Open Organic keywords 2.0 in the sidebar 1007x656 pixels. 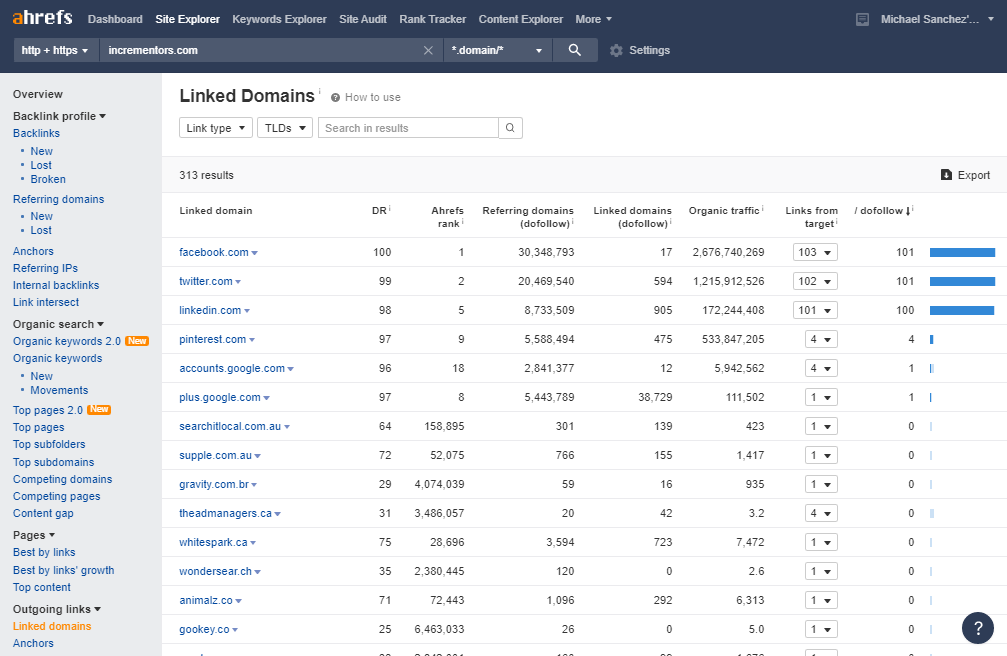point(67,341)
